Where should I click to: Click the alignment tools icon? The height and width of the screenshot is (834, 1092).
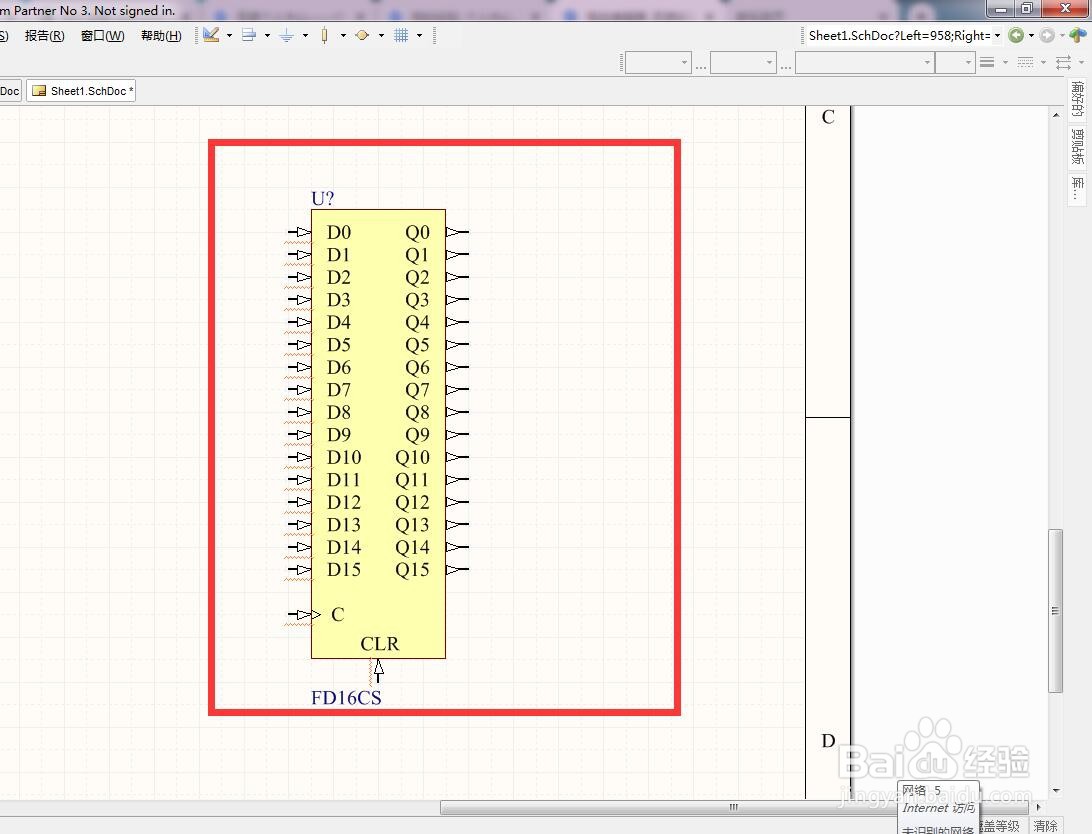pyautogui.click(x=249, y=35)
